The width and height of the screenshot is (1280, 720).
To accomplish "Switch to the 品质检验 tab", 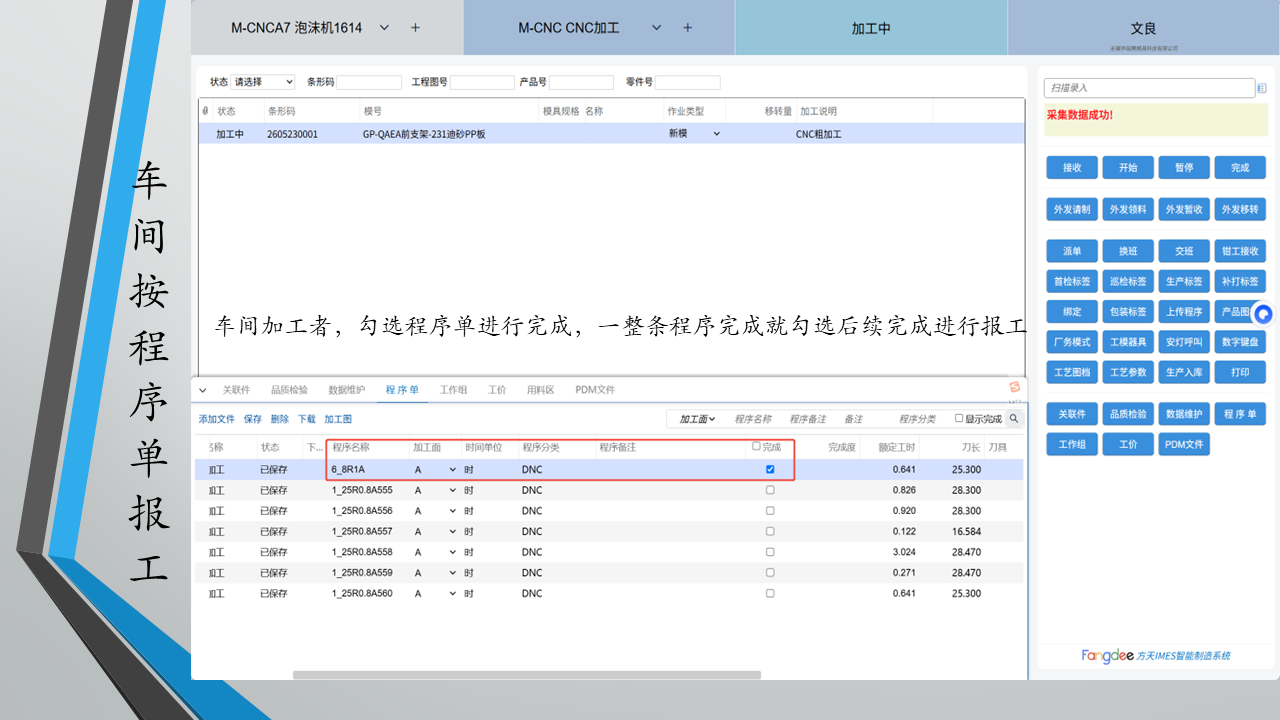I will pos(289,390).
